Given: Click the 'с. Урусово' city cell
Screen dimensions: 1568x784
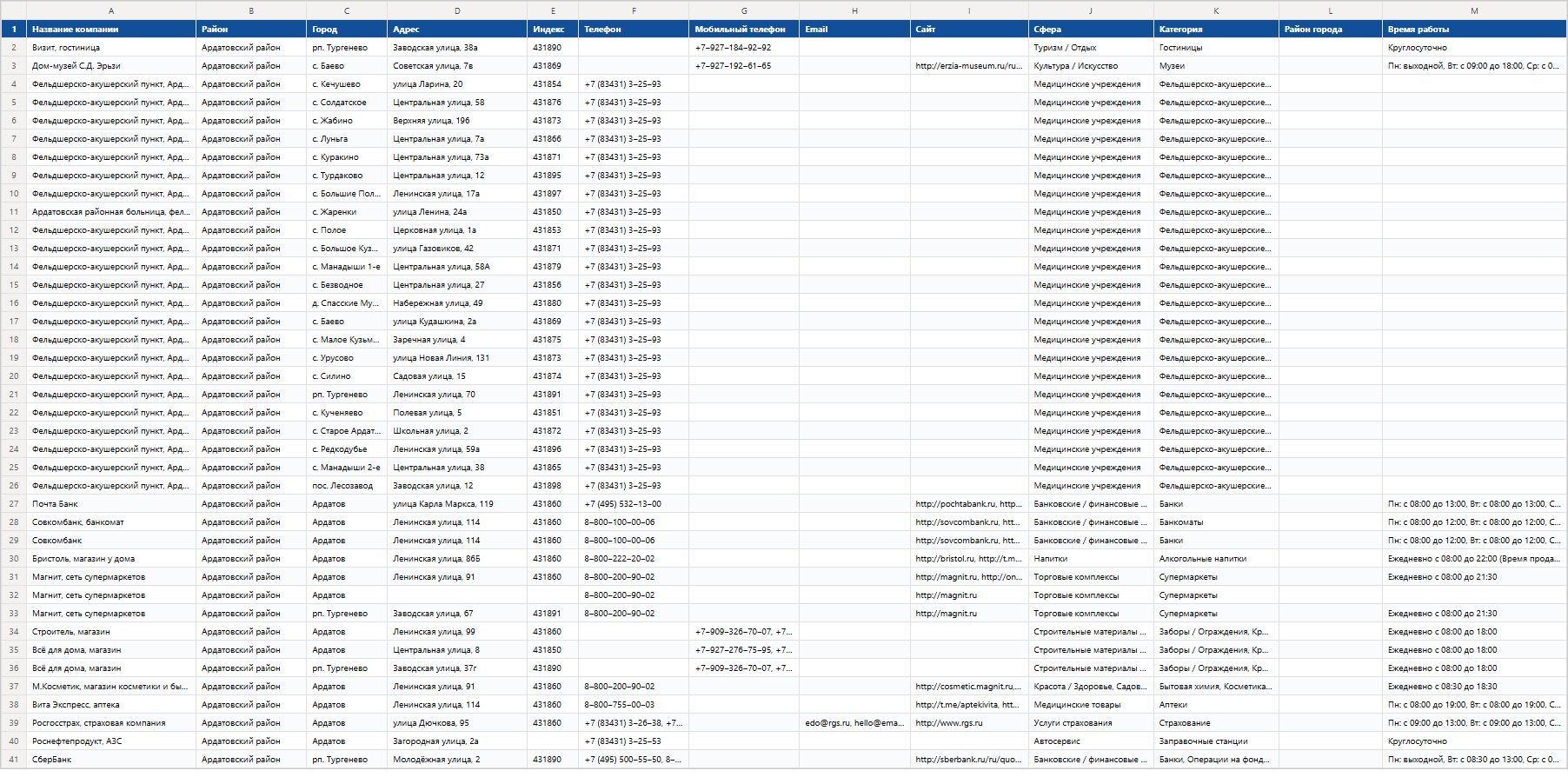Looking at the screenshot, I should (347, 358).
